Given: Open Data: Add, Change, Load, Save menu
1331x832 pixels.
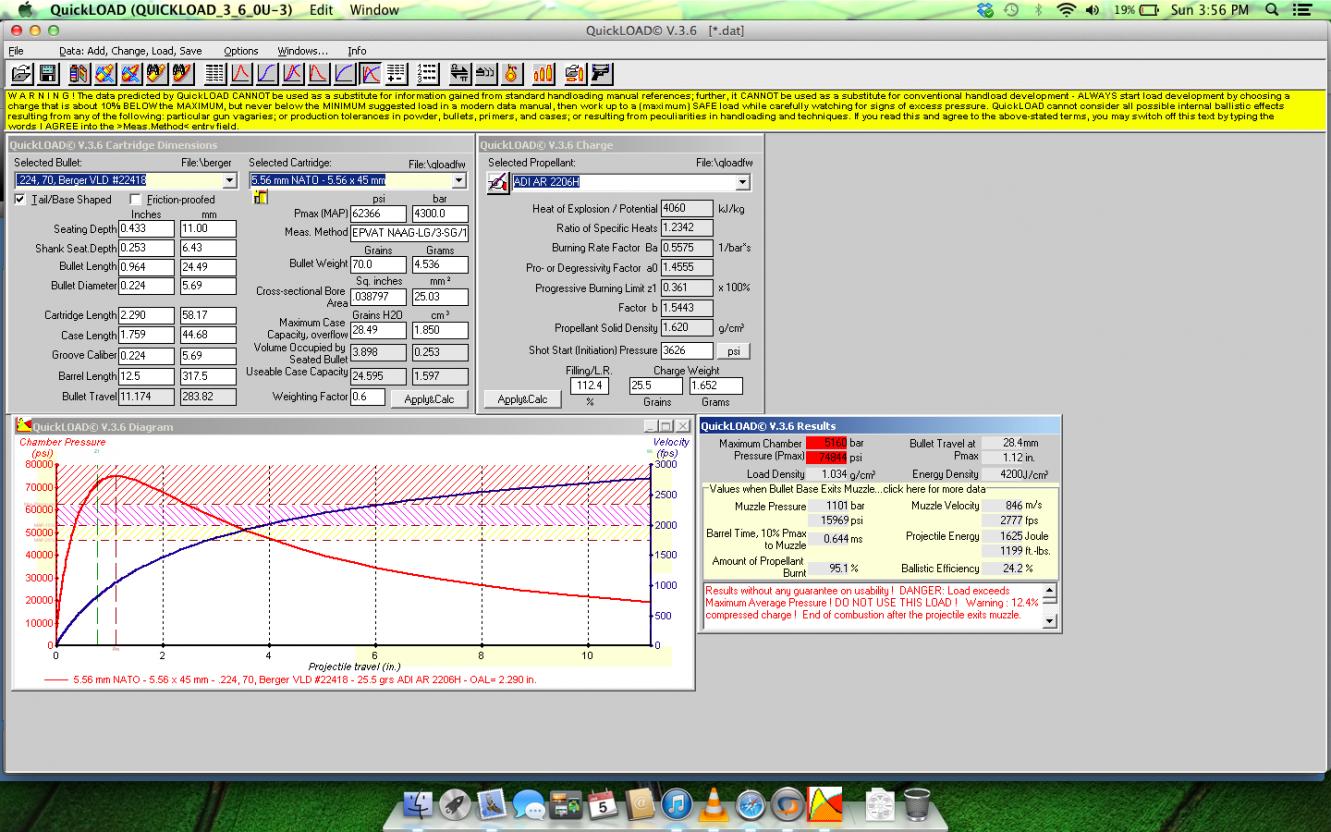Looking at the screenshot, I should [130, 51].
